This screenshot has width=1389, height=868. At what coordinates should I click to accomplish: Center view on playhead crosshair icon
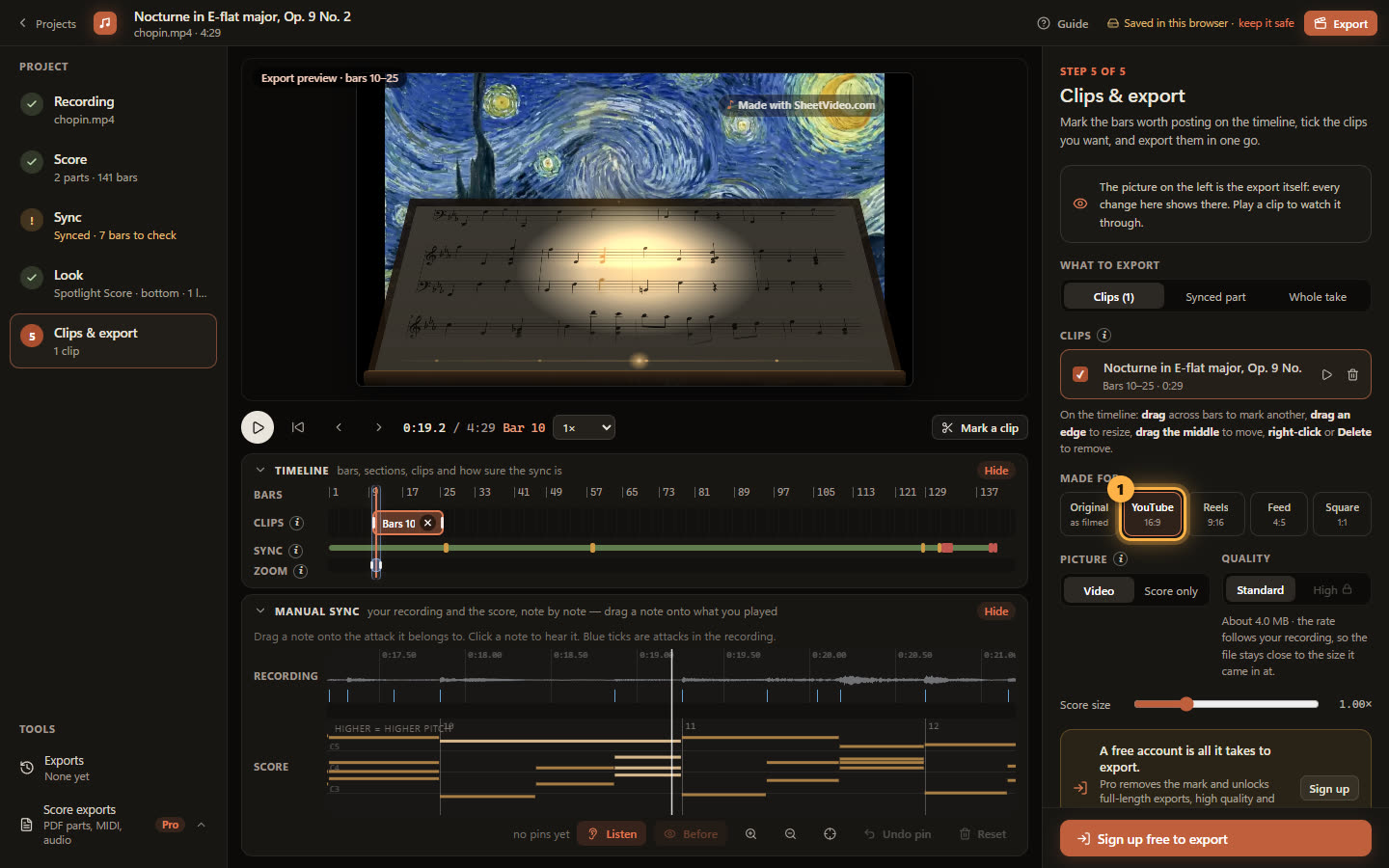[830, 834]
